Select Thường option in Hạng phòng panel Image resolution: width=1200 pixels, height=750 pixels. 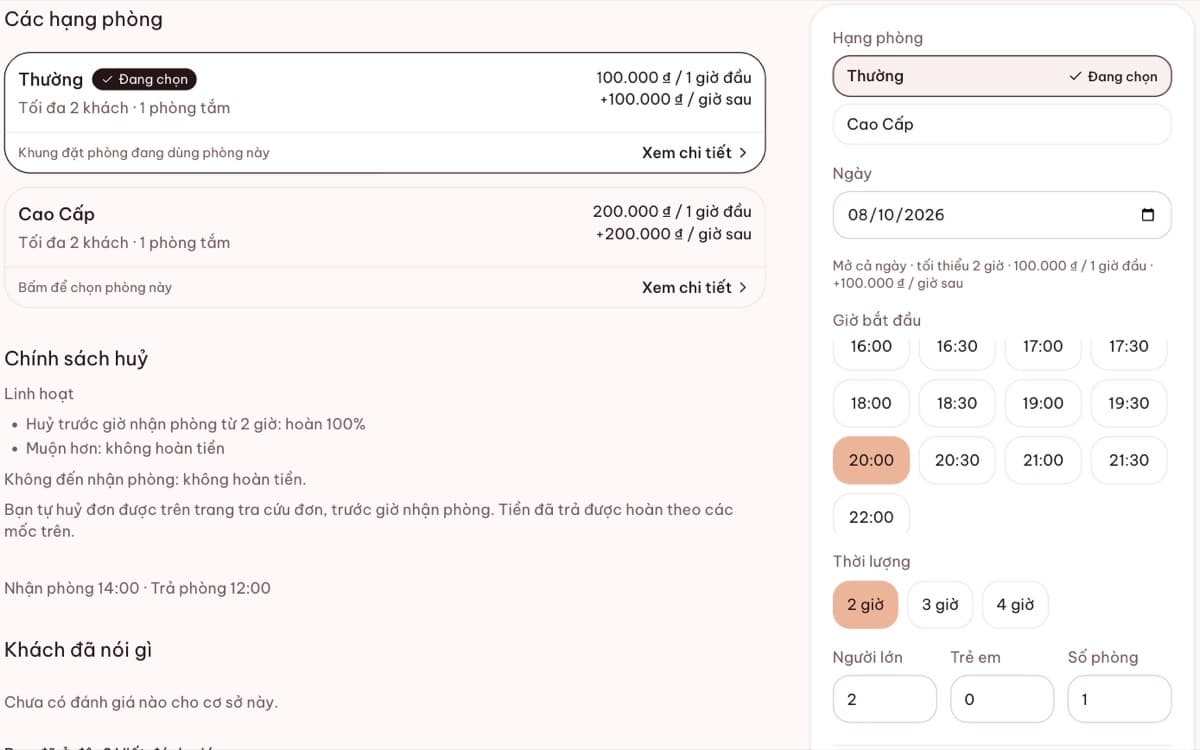1002,76
